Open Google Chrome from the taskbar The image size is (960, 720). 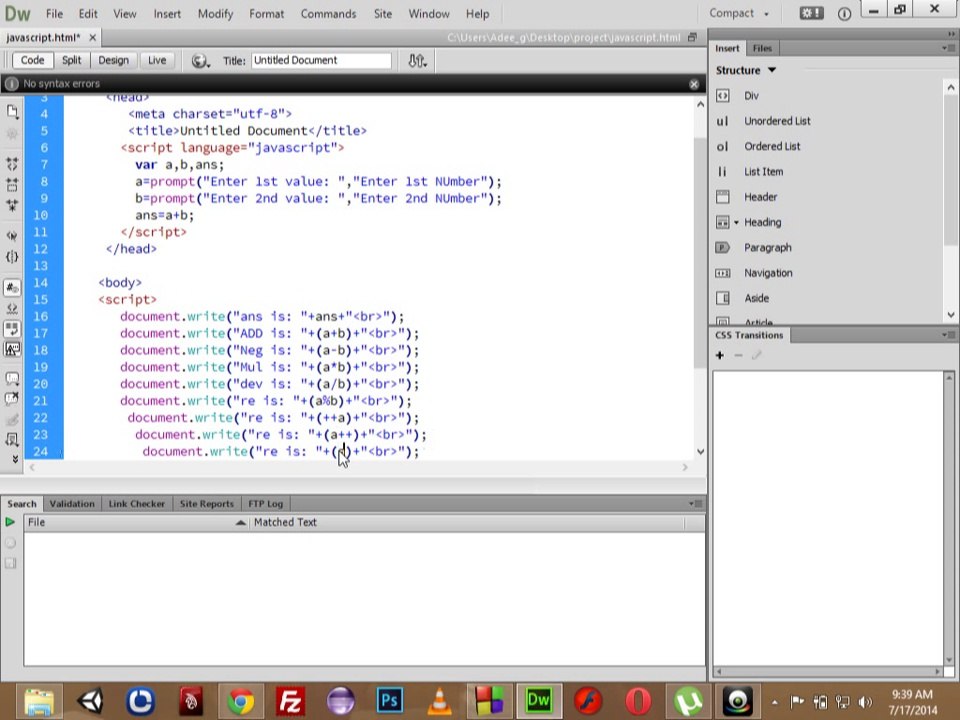241,700
